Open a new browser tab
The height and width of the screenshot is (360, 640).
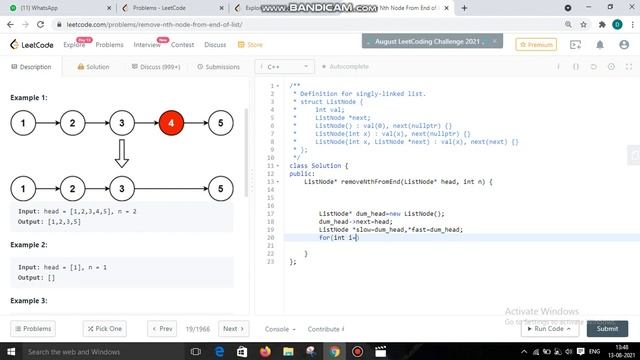(x=464, y=8)
